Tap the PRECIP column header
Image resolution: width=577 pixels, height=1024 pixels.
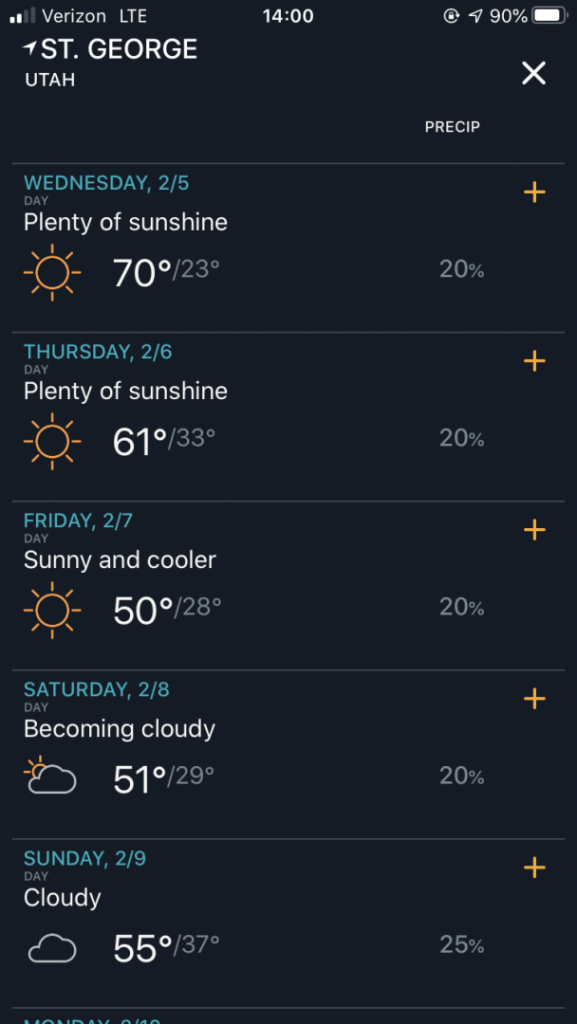tap(452, 127)
